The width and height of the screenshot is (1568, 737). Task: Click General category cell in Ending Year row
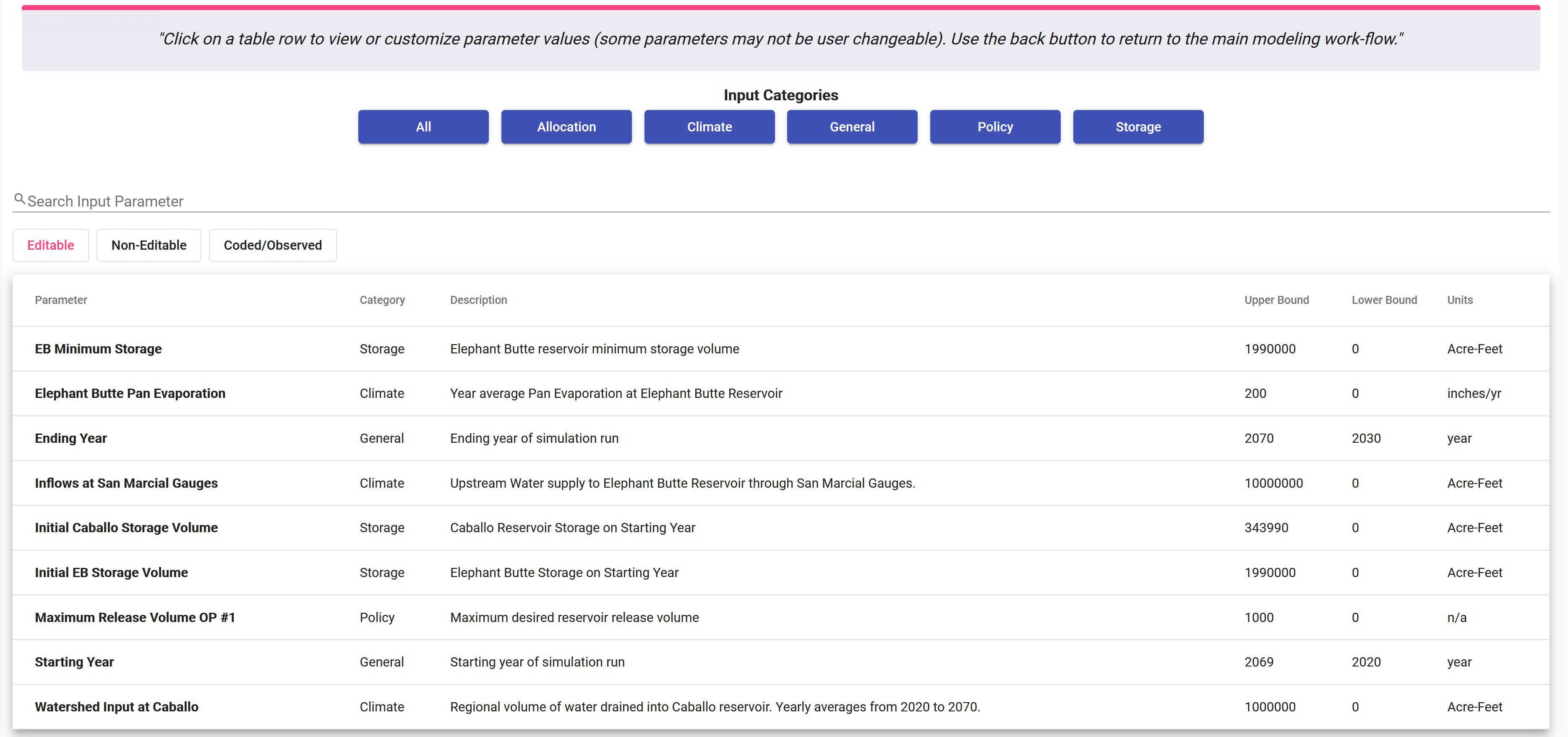(382, 439)
